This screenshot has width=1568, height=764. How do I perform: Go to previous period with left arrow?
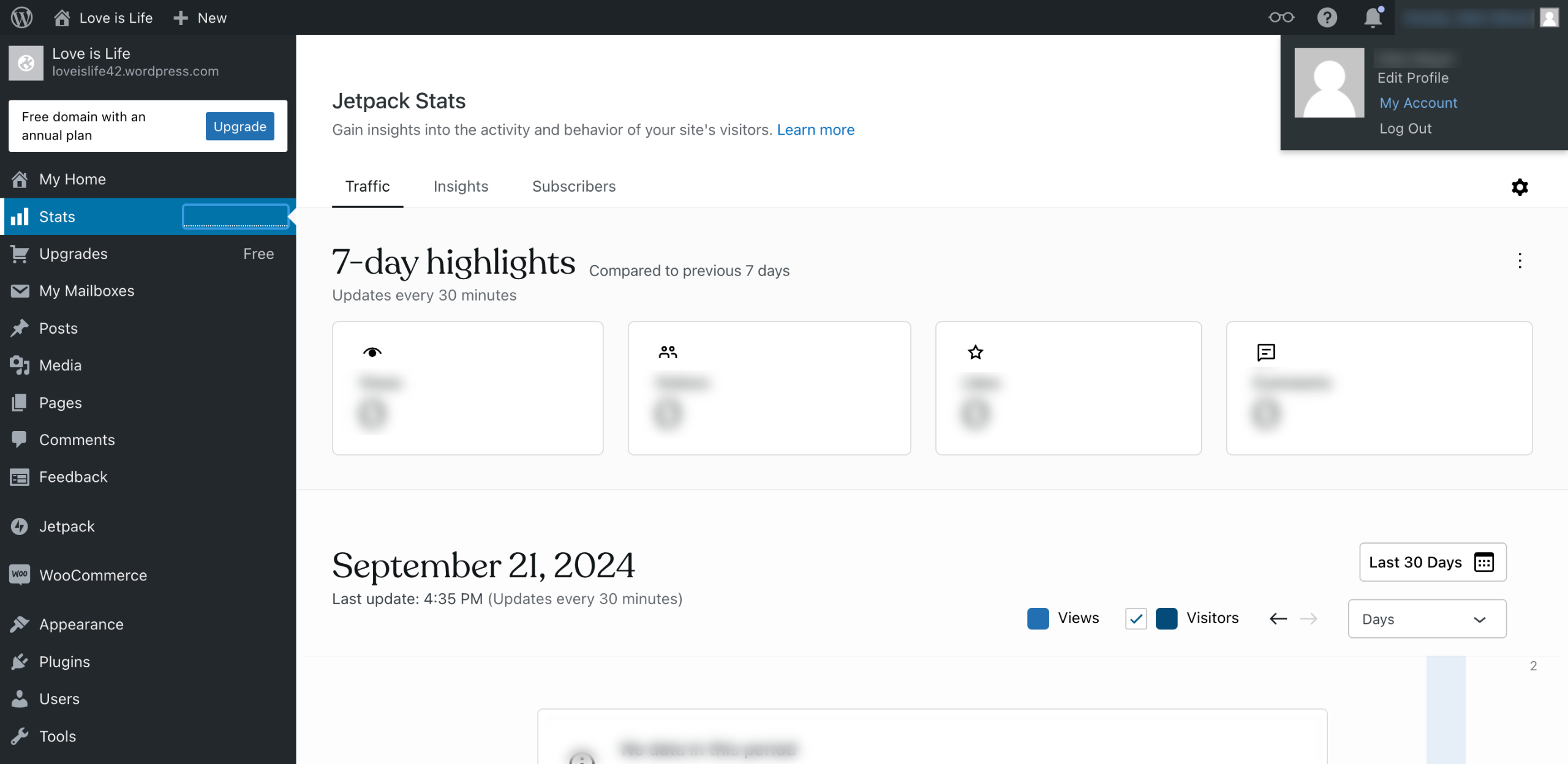pyautogui.click(x=1278, y=618)
